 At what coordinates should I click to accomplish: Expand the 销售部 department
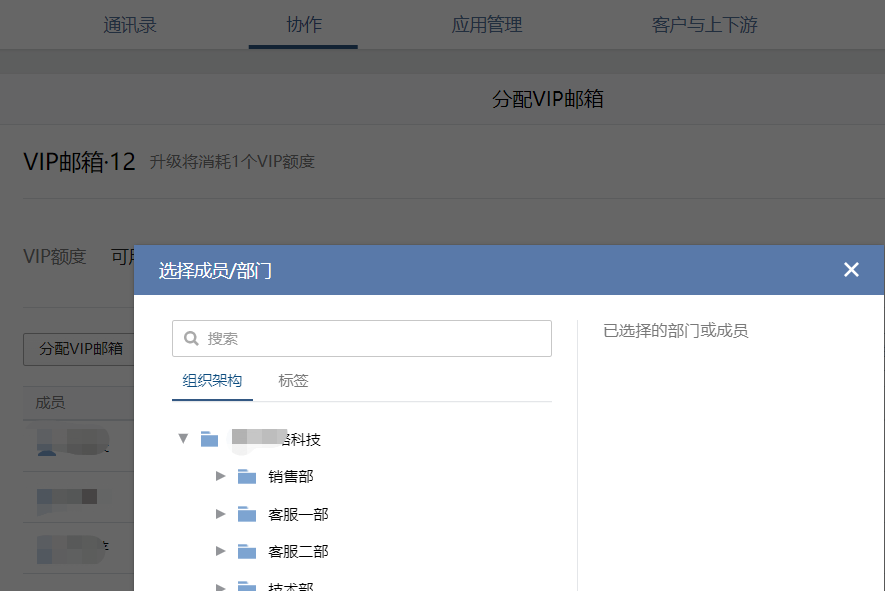click(221, 477)
